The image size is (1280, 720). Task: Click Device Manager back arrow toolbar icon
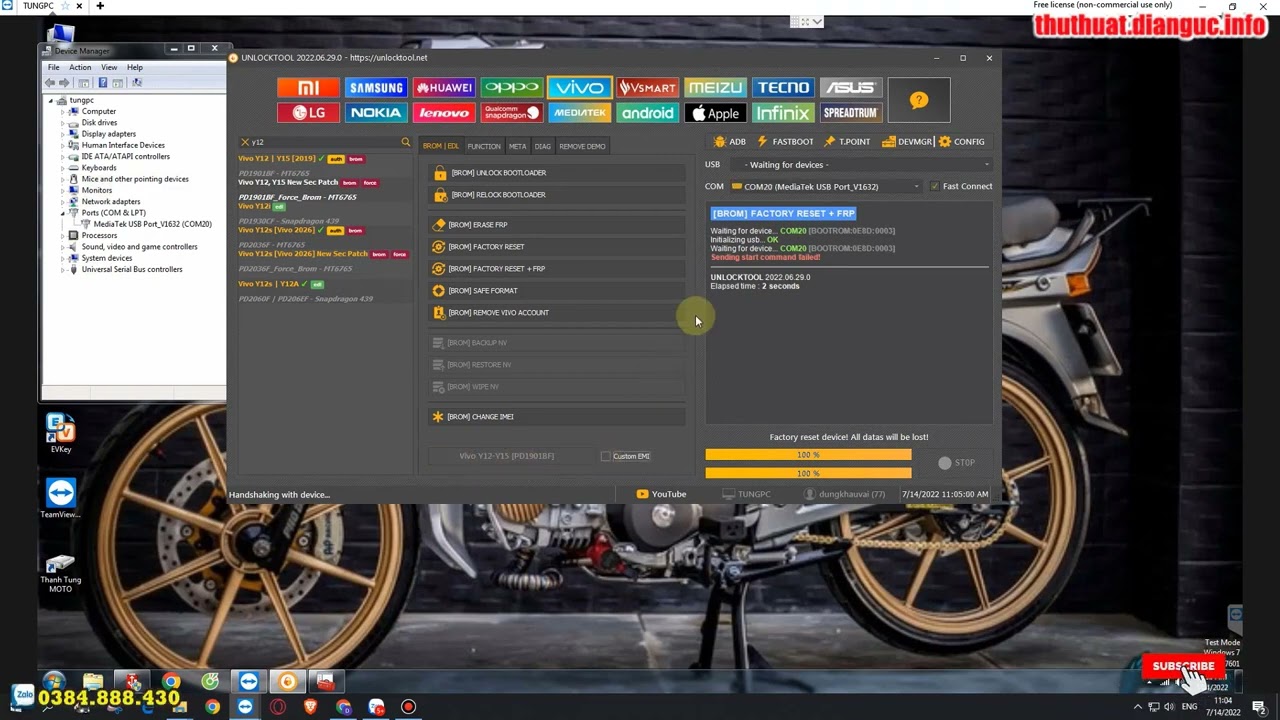[x=51, y=82]
